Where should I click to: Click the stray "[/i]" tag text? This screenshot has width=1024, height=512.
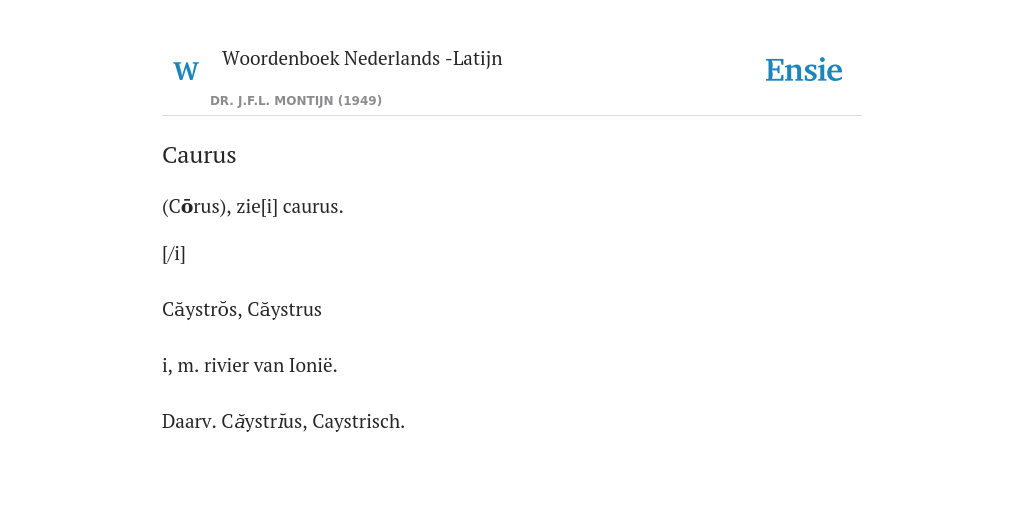click(174, 254)
